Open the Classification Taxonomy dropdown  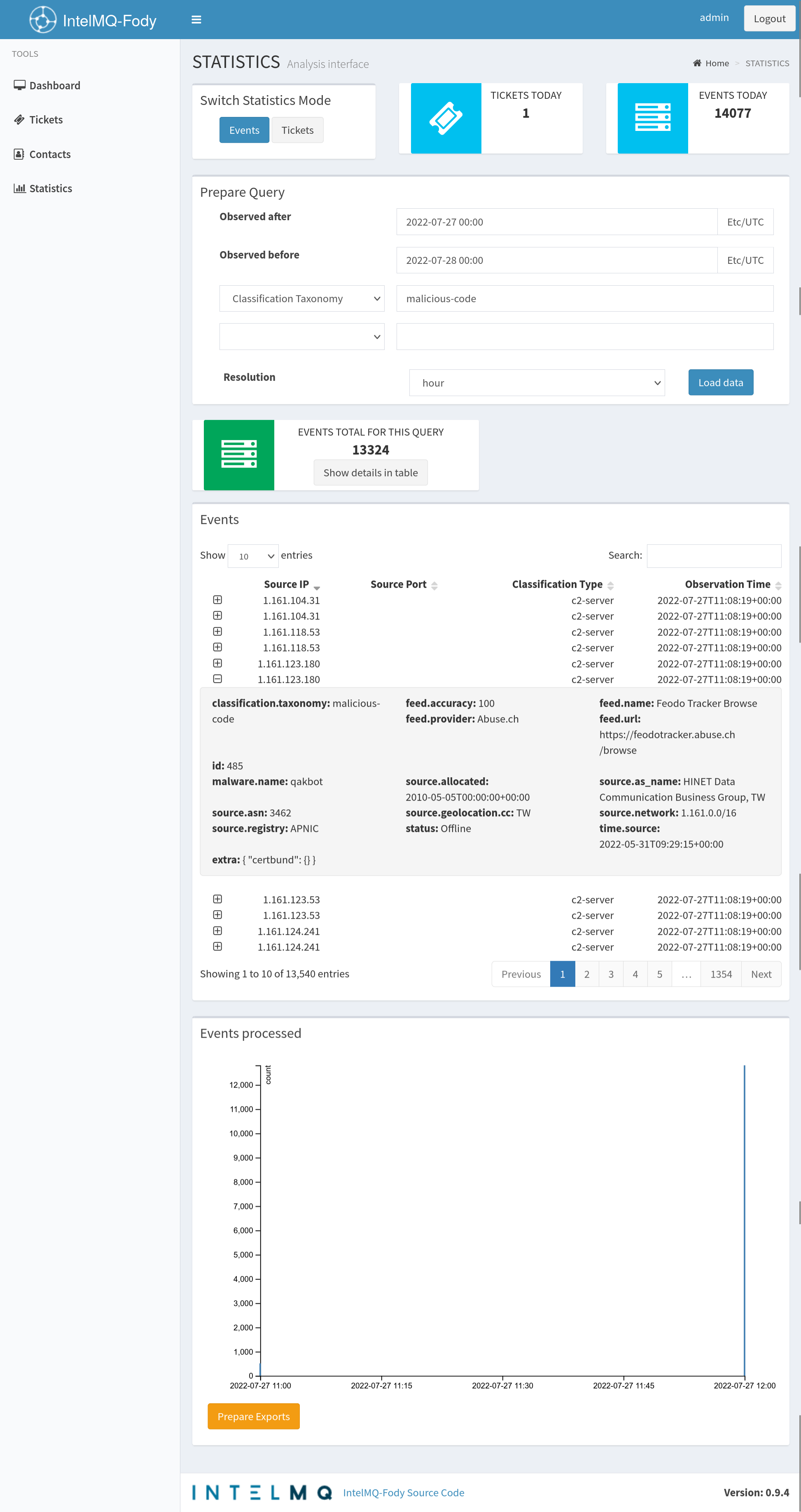pos(302,299)
